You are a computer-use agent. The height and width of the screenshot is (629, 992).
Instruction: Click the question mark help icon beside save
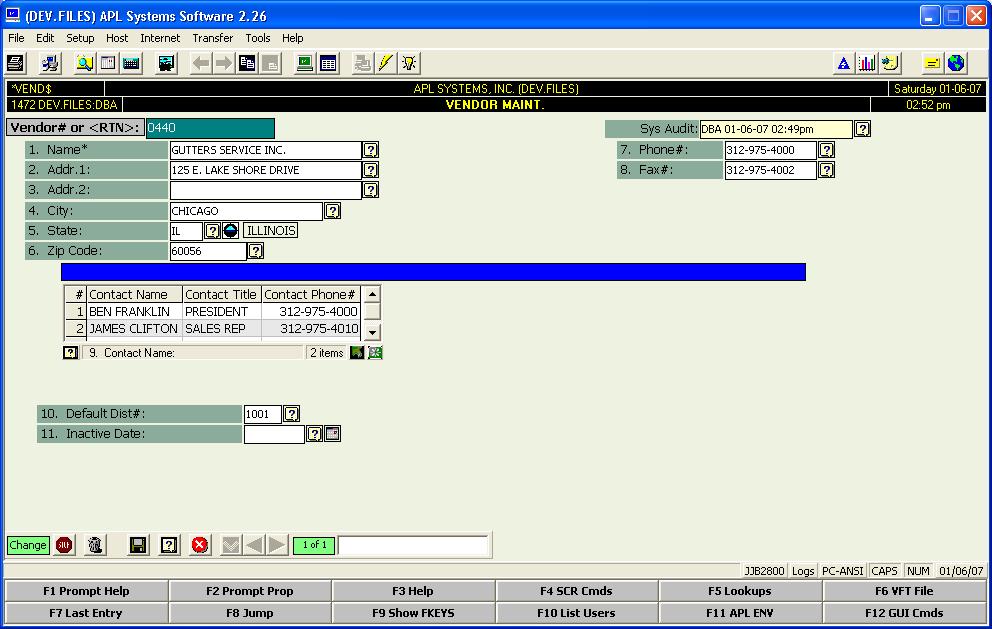[169, 545]
